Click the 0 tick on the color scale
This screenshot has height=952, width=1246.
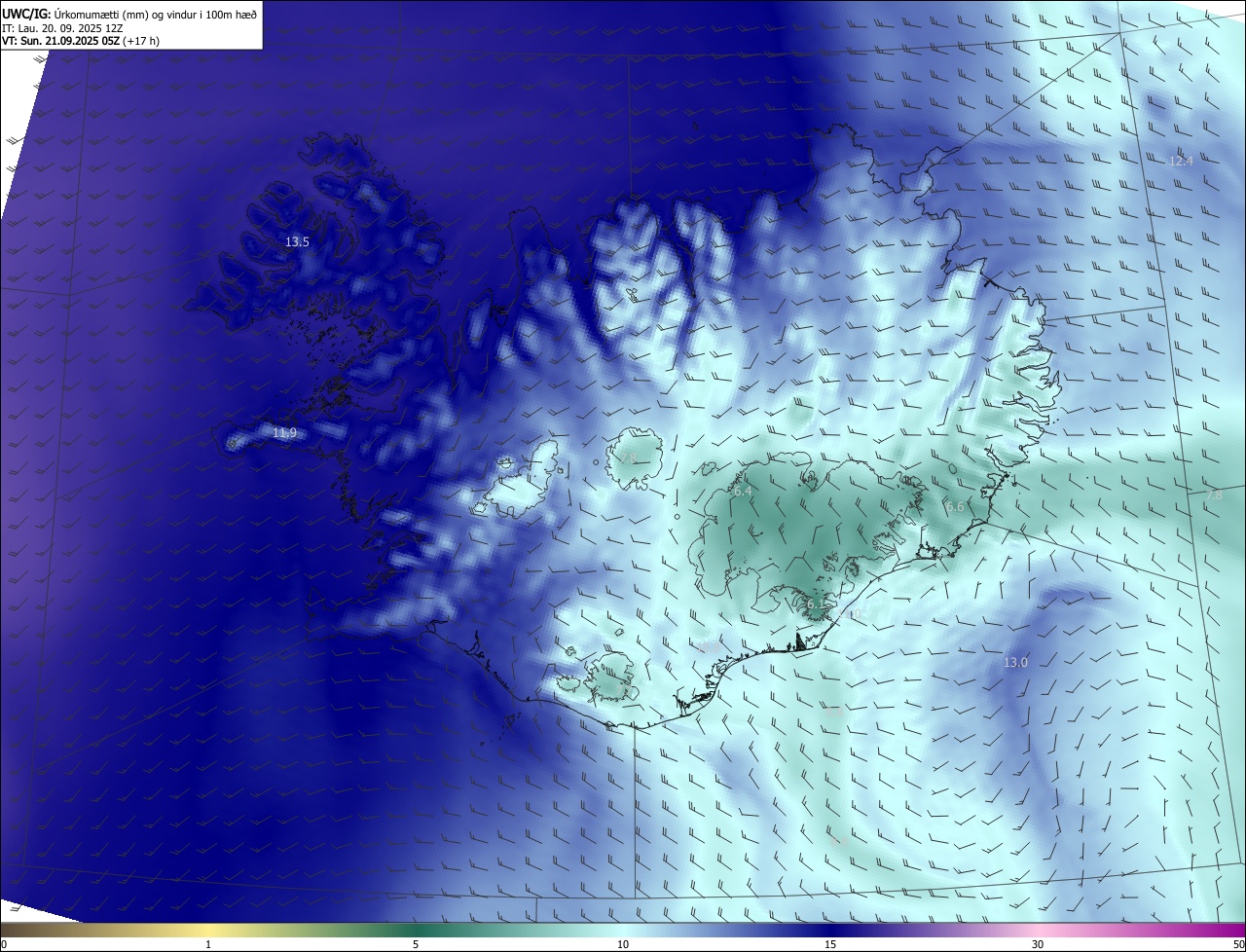[4, 944]
